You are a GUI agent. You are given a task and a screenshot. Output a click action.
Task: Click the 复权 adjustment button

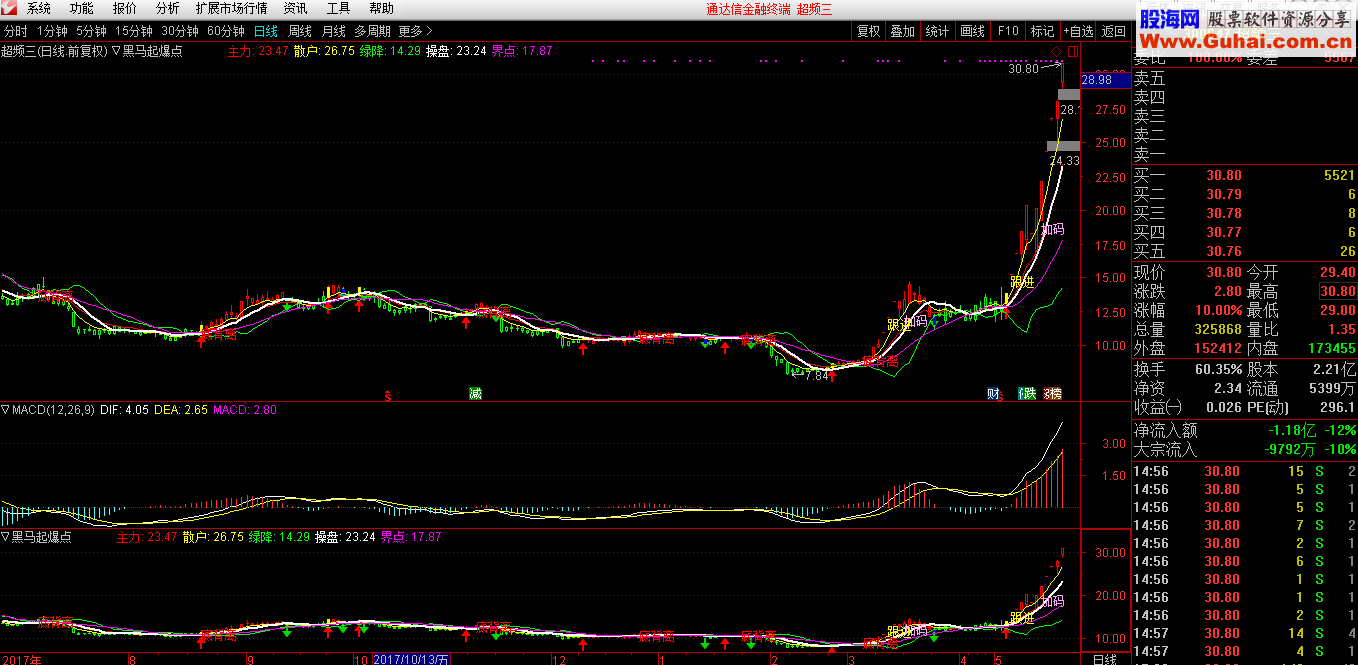tap(868, 31)
